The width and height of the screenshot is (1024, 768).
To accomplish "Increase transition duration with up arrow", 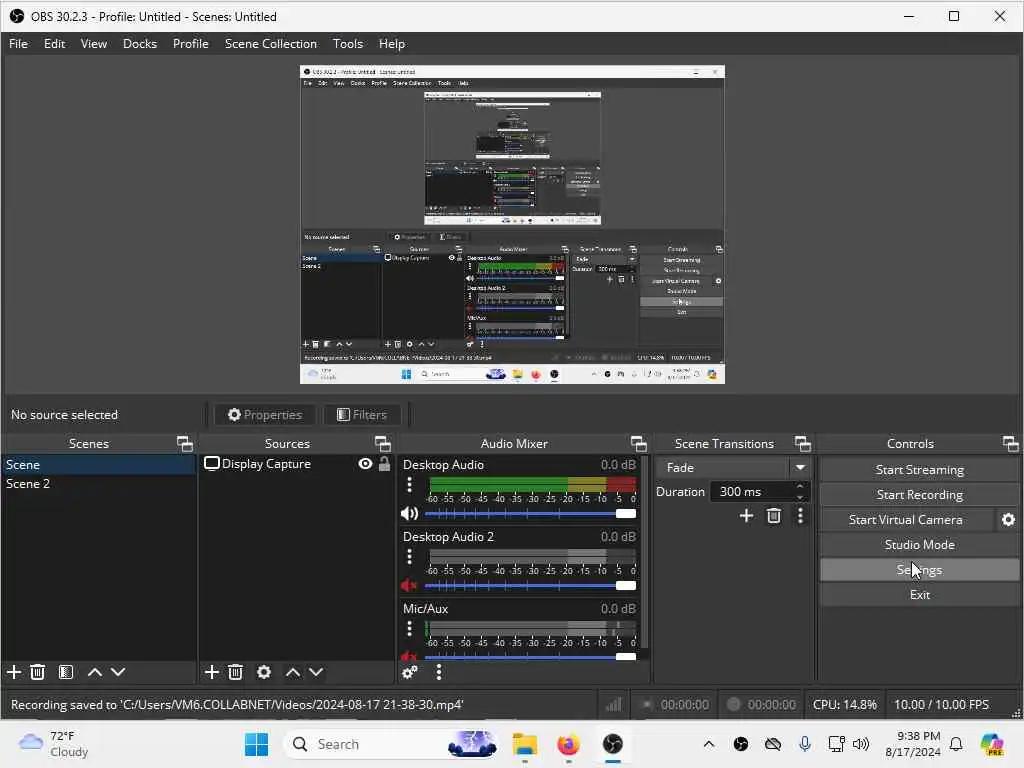I will pos(800,486).
